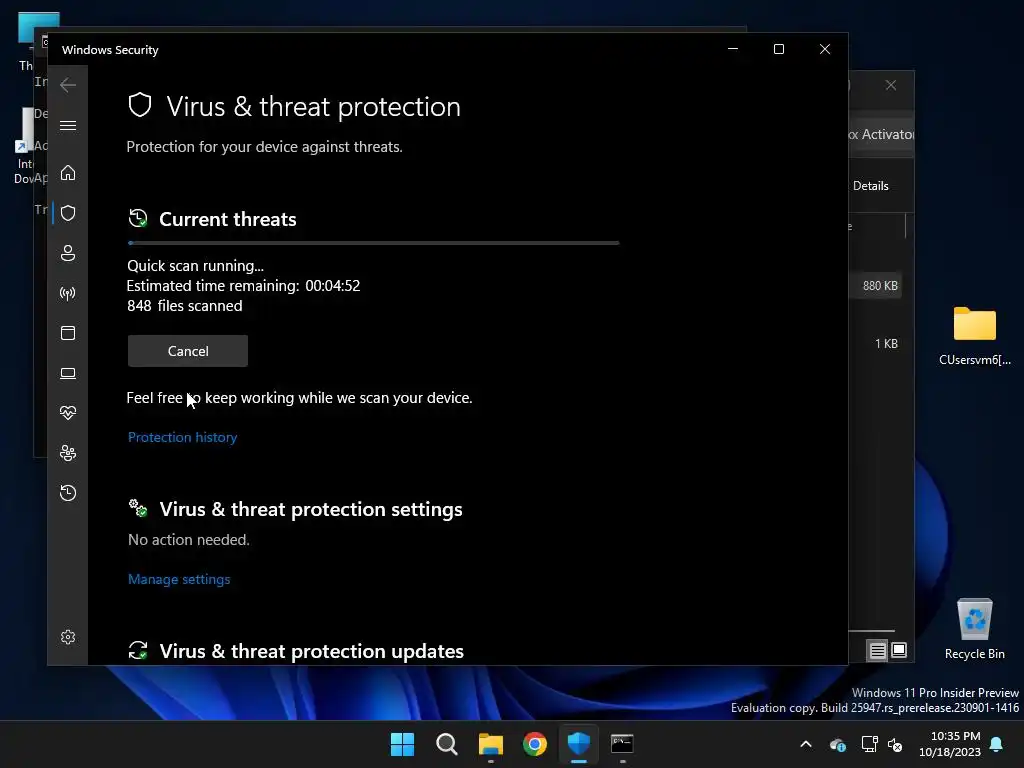Click Virus & threat protection settings gear icon
Screen dimensions: 1024x768
point(138,508)
